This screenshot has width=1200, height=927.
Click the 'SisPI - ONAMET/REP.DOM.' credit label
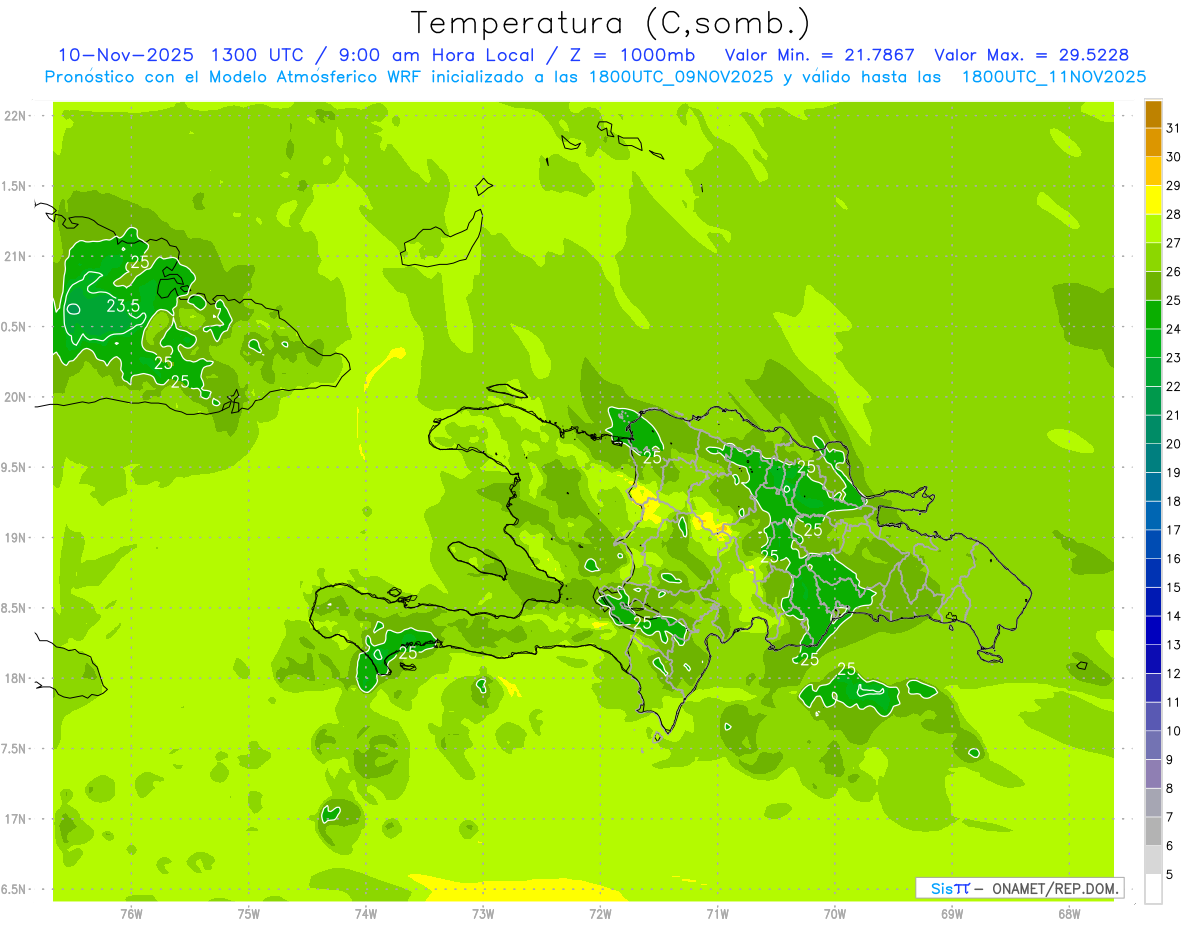(x=1018, y=888)
